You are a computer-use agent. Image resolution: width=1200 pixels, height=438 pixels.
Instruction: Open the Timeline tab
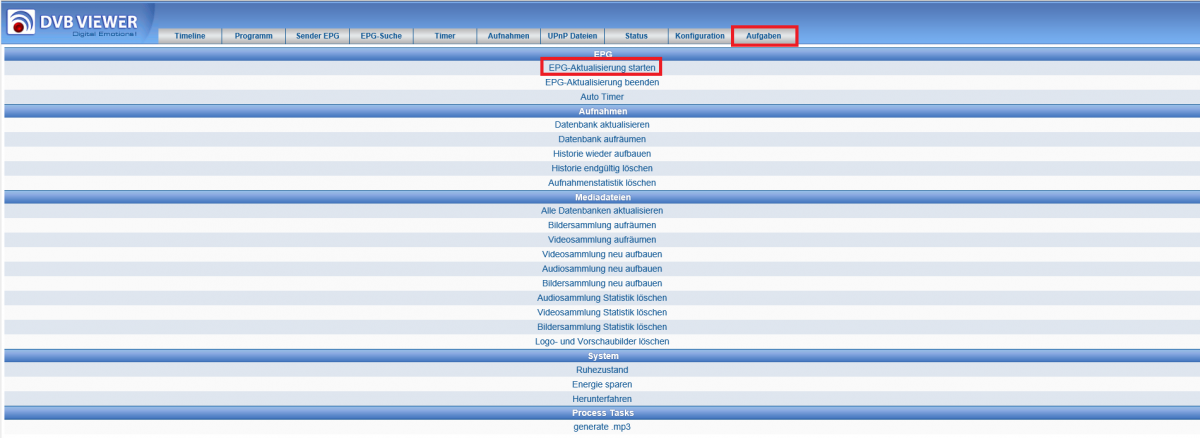click(190, 36)
